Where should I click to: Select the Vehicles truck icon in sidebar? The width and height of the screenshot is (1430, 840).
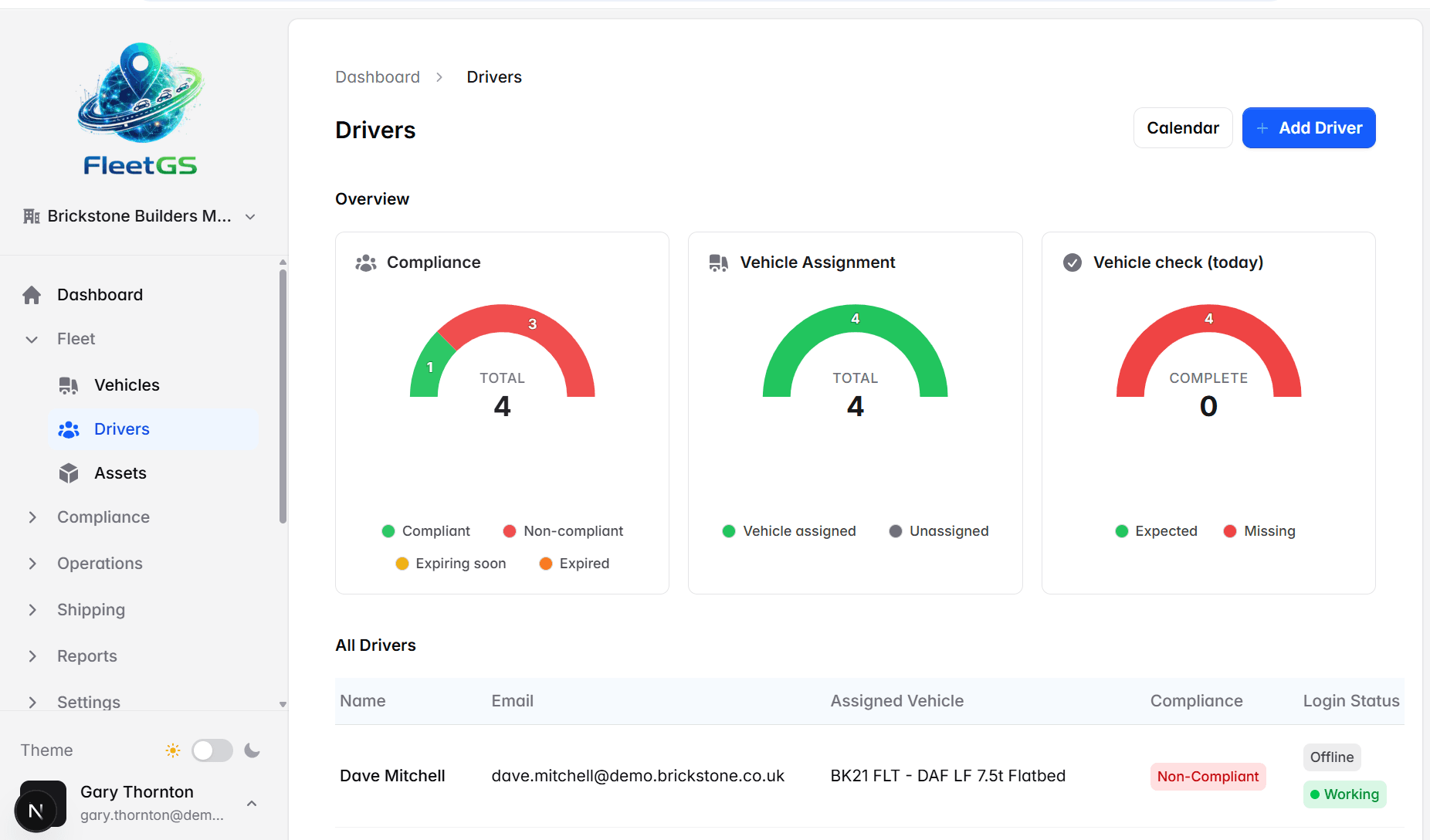tap(69, 384)
